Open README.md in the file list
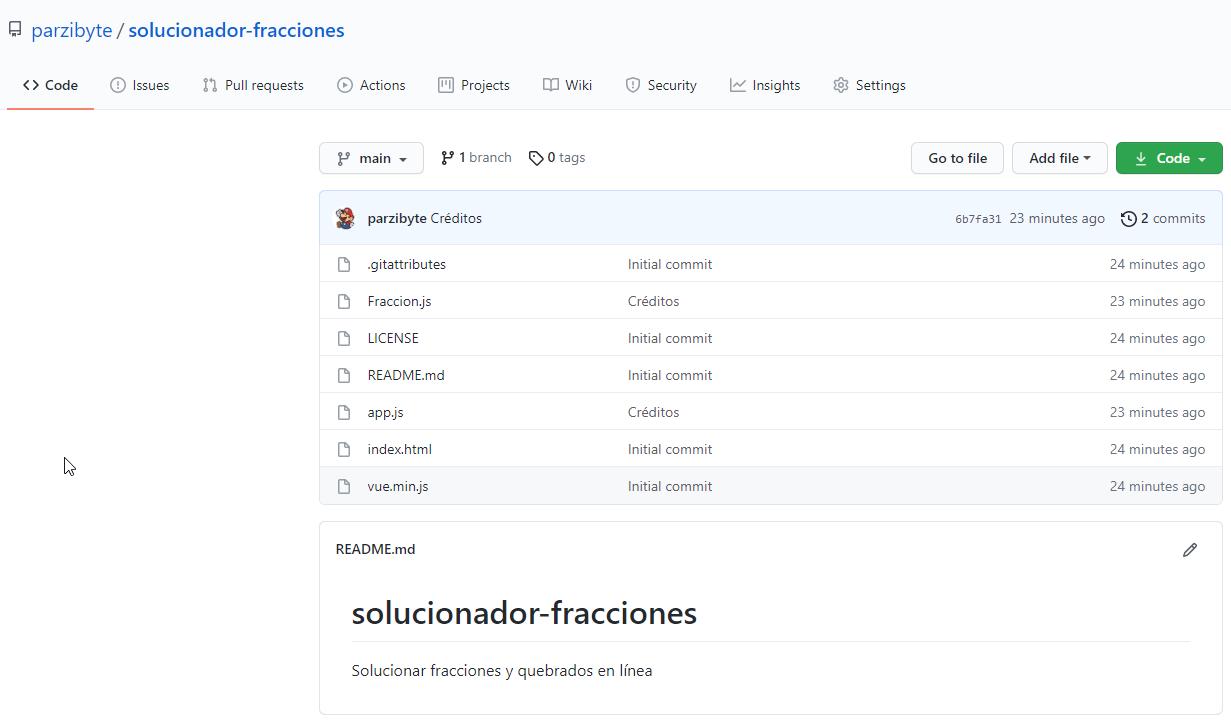This screenshot has height=720, width=1231. point(406,375)
